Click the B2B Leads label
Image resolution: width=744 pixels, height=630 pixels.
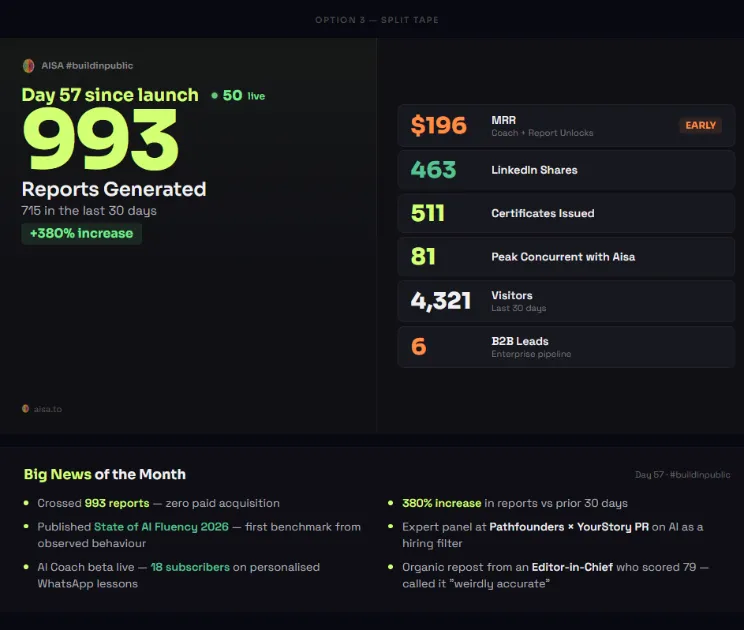pyautogui.click(x=520, y=341)
